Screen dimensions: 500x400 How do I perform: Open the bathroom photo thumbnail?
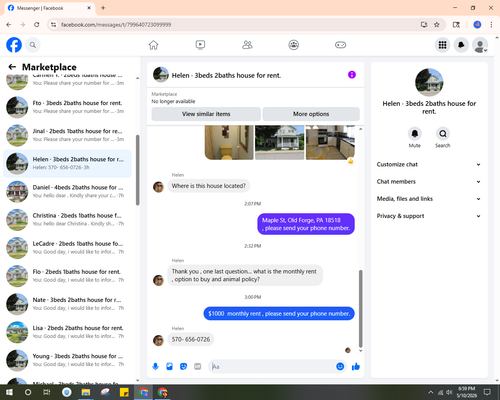click(229, 142)
